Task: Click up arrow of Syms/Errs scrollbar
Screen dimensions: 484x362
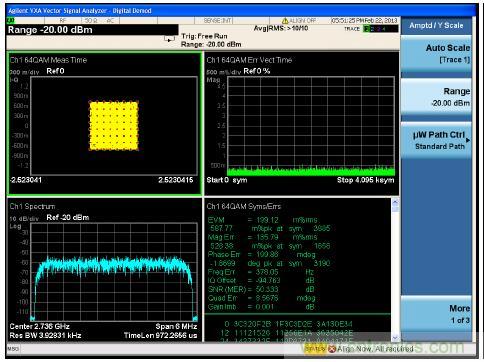Action: click(x=395, y=202)
